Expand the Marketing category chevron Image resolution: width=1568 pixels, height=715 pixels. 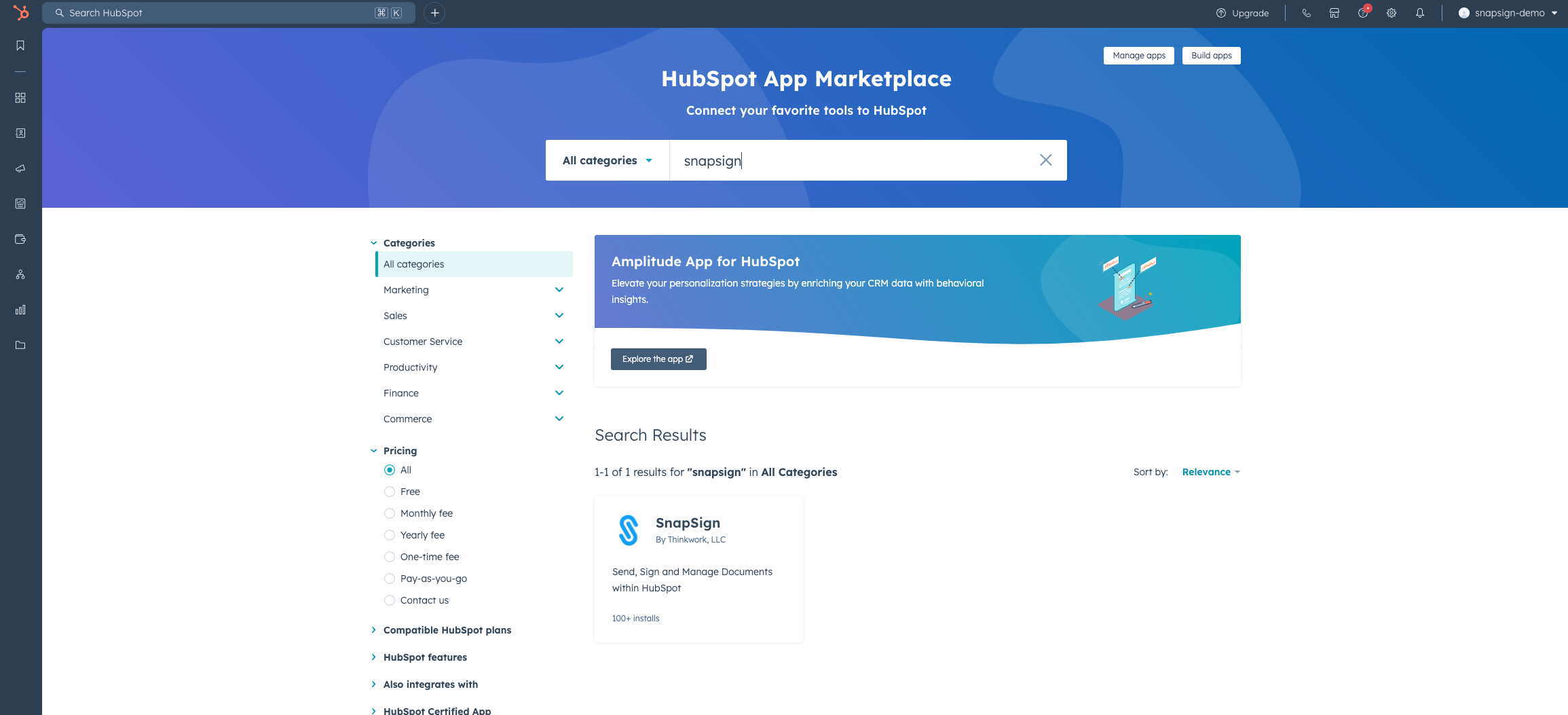pyautogui.click(x=559, y=290)
